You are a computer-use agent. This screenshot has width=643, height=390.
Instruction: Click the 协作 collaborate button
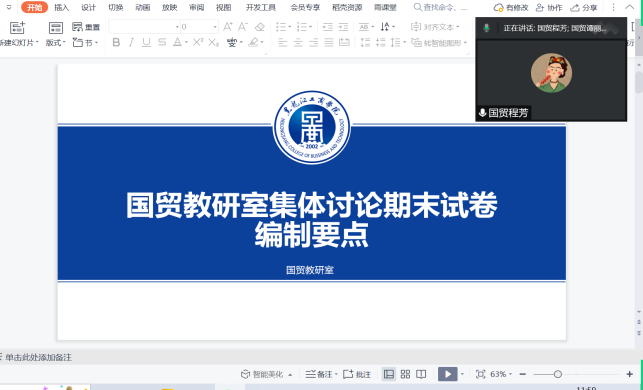(549, 7)
